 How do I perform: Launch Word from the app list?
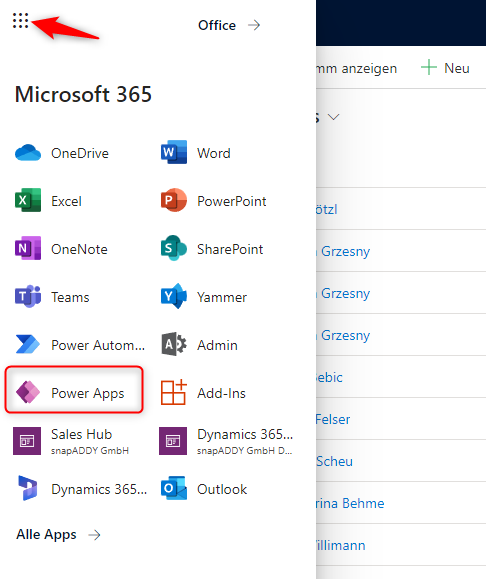174,152
